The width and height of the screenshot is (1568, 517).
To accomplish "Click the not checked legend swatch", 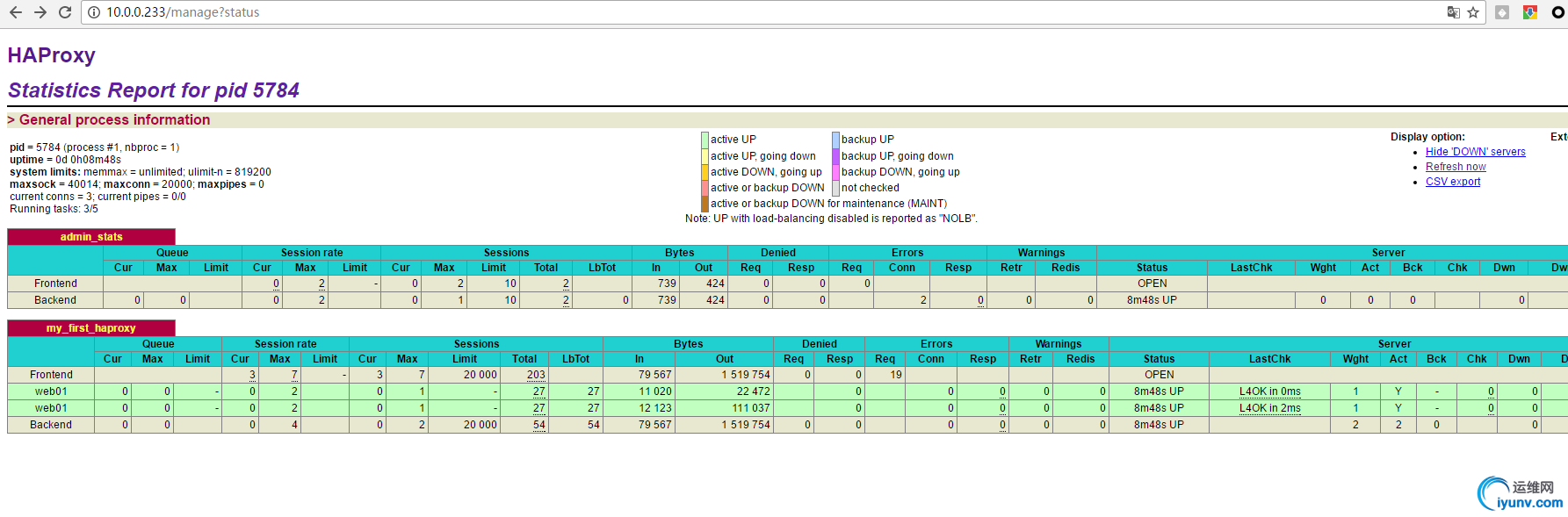I will (836, 188).
